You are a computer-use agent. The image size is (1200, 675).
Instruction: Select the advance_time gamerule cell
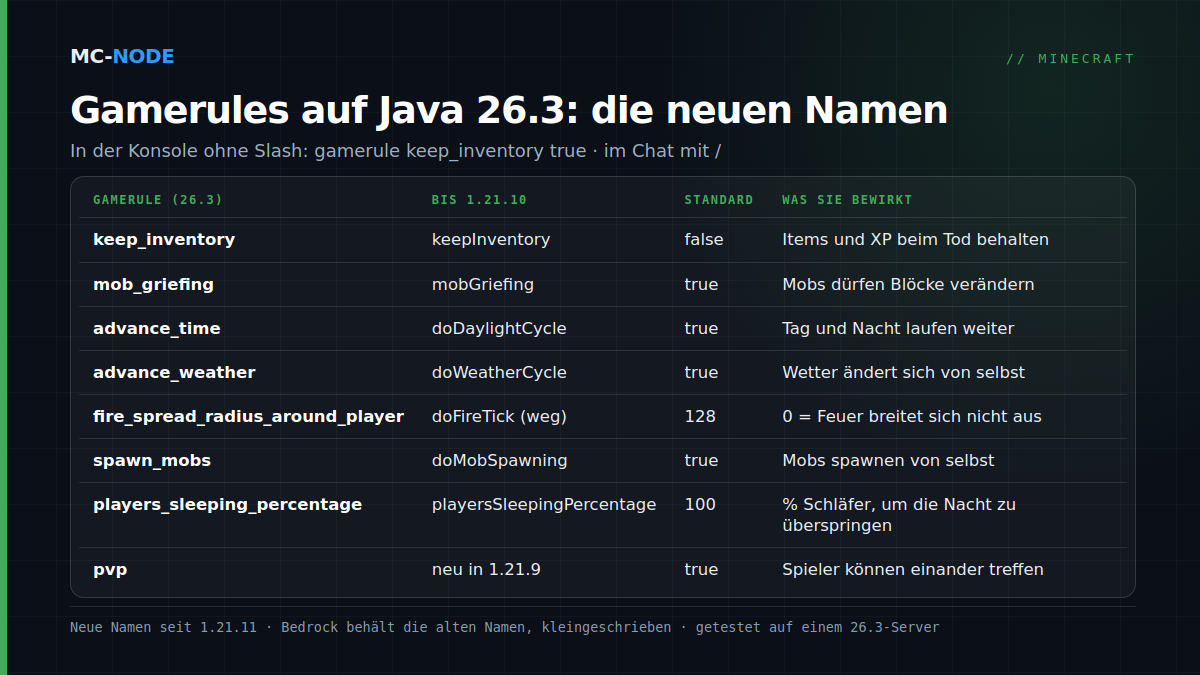[157, 328]
